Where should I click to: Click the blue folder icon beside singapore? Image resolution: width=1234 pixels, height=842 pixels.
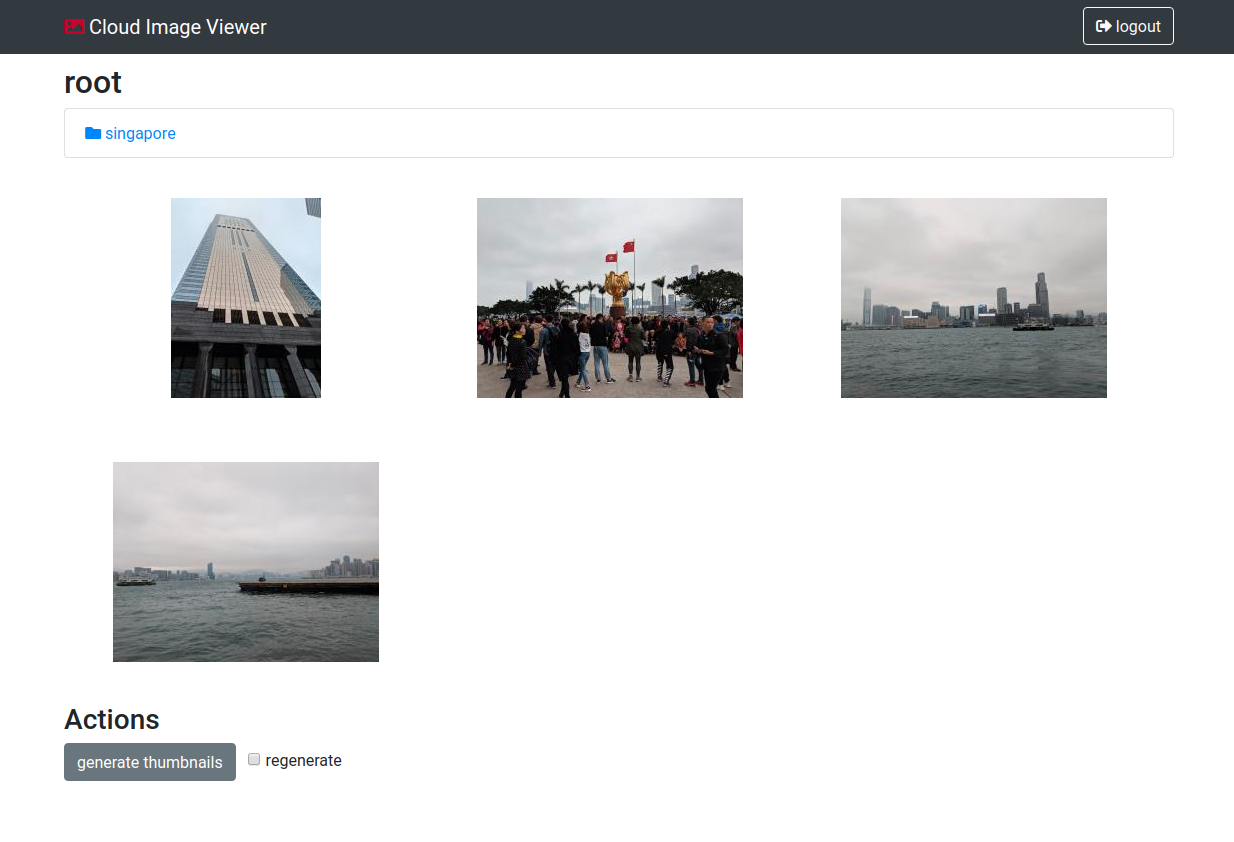tap(93, 132)
